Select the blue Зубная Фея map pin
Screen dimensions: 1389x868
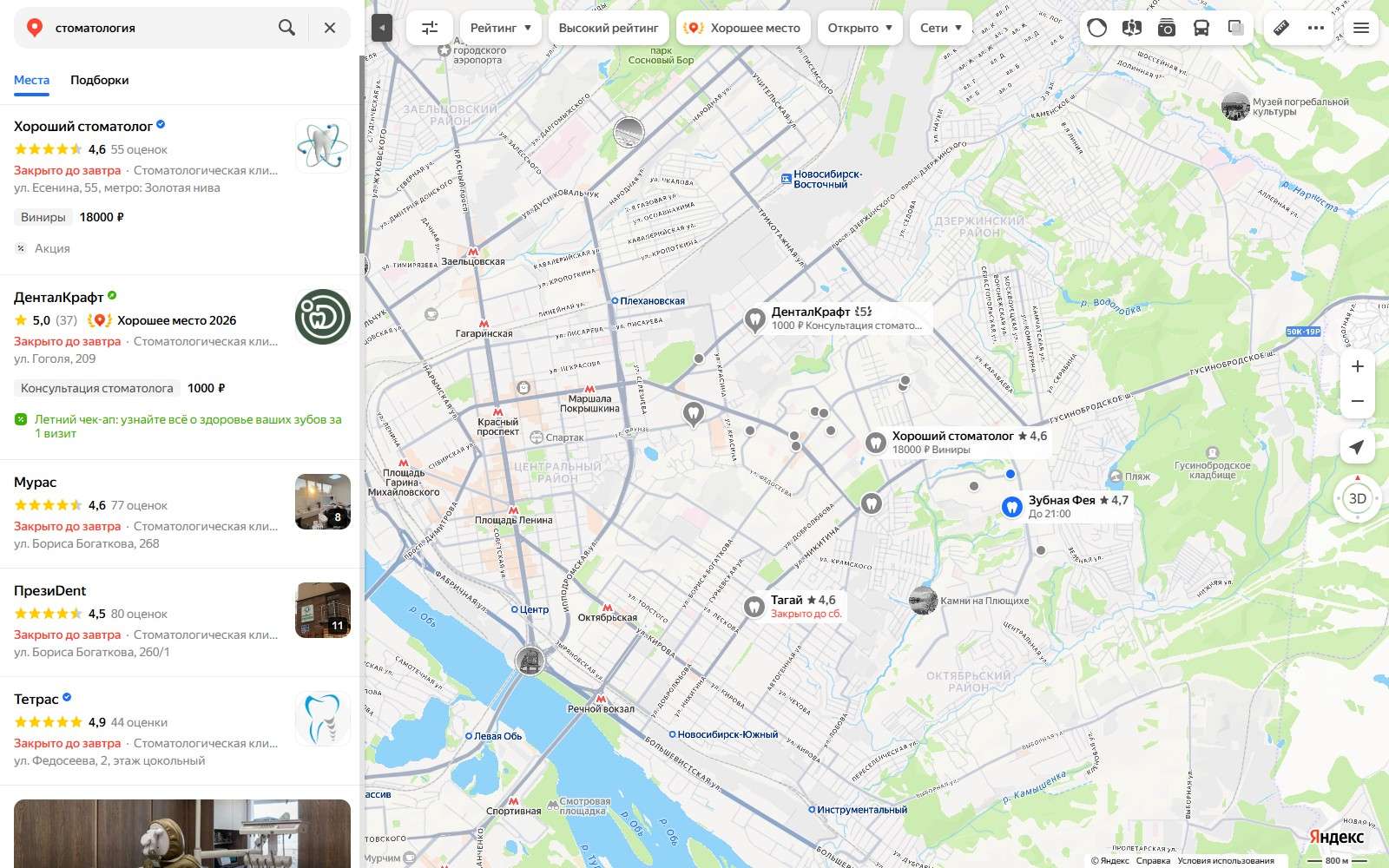click(x=1011, y=507)
